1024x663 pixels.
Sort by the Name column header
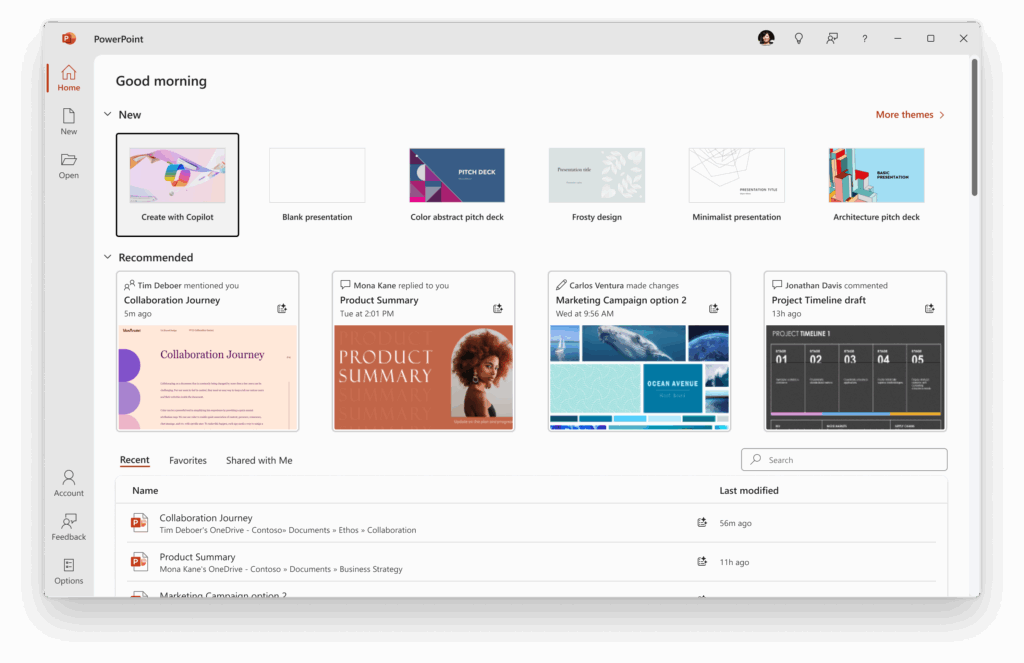[x=145, y=491]
